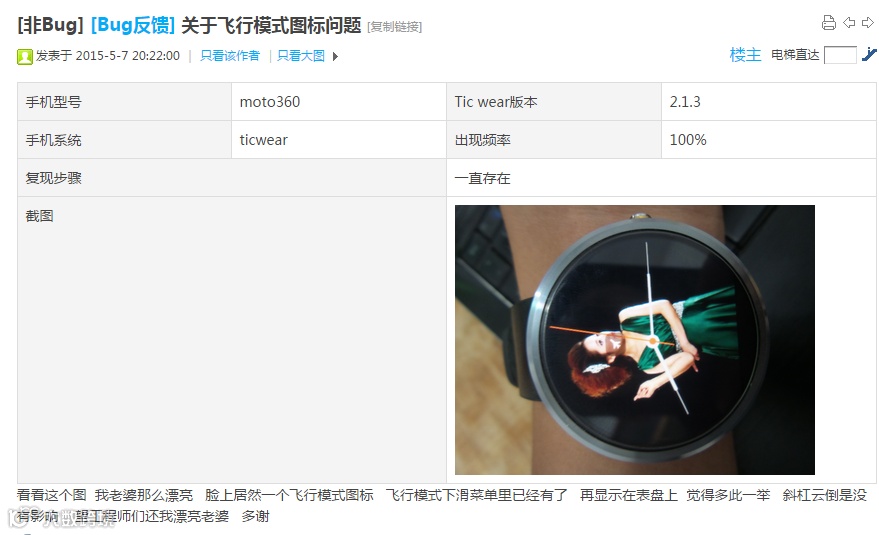Open the [Bug反馈] category link

pyautogui.click(x=133, y=25)
